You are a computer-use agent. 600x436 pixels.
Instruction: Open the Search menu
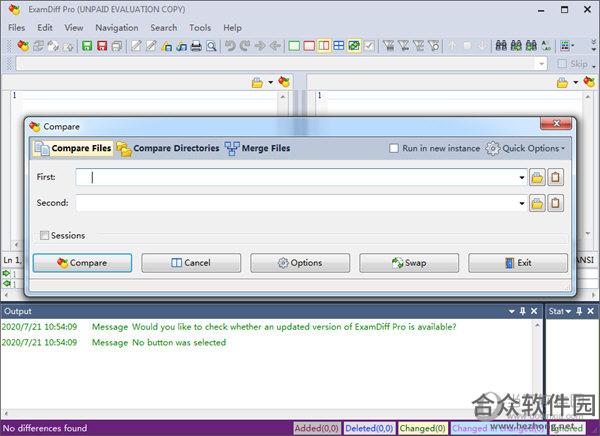click(164, 28)
